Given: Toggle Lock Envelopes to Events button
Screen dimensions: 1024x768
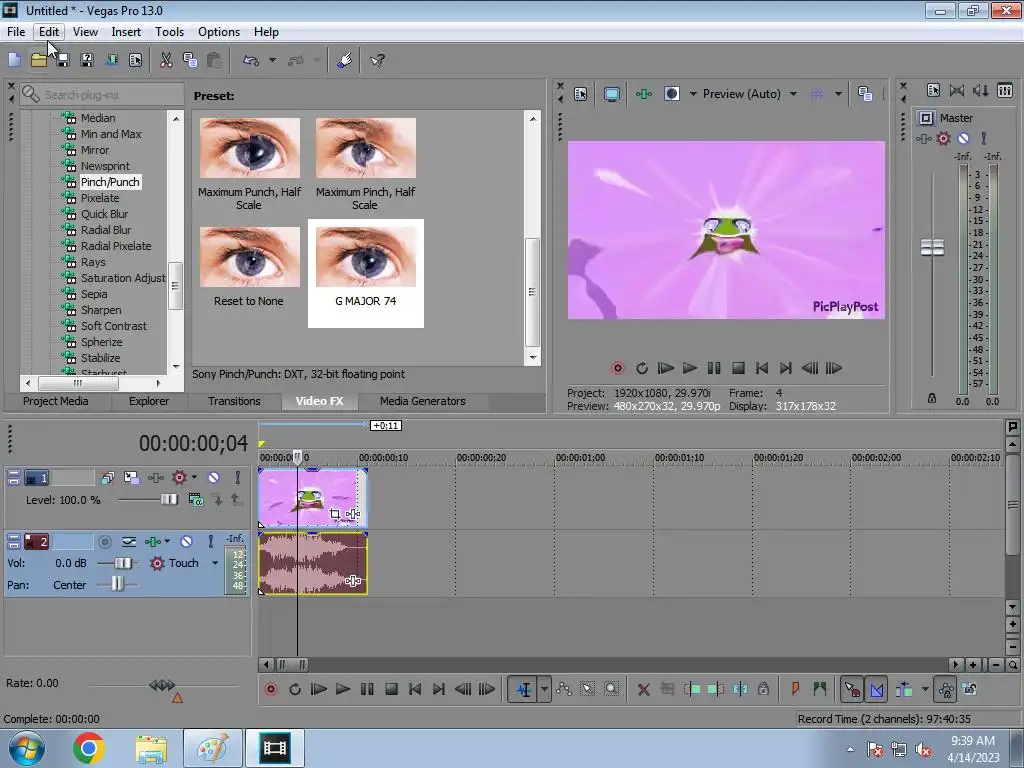Looking at the screenshot, I should point(946,689).
